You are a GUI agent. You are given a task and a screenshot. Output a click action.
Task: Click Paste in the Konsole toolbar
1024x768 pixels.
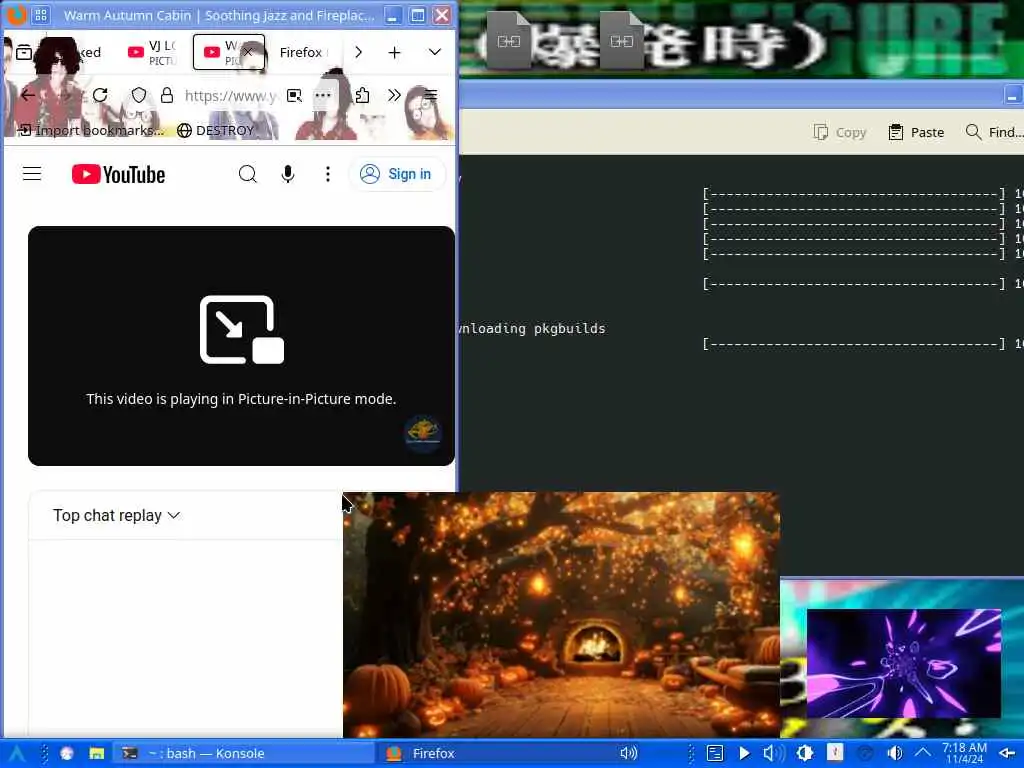pyautogui.click(x=916, y=132)
